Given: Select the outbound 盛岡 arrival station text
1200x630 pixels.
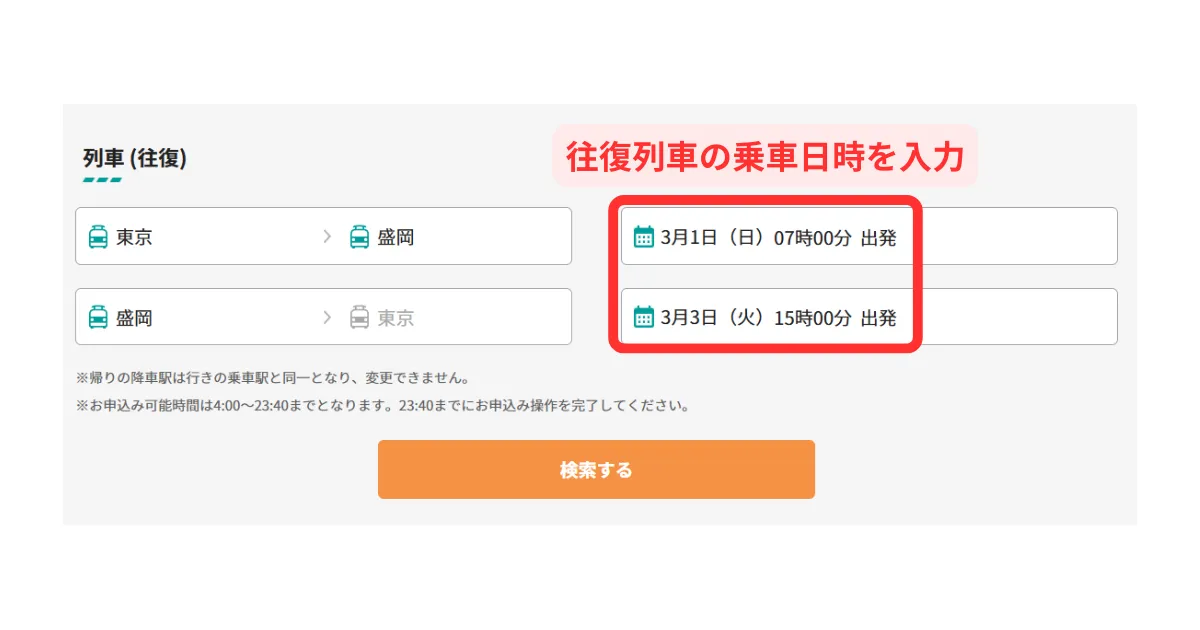Looking at the screenshot, I should click(396, 237).
